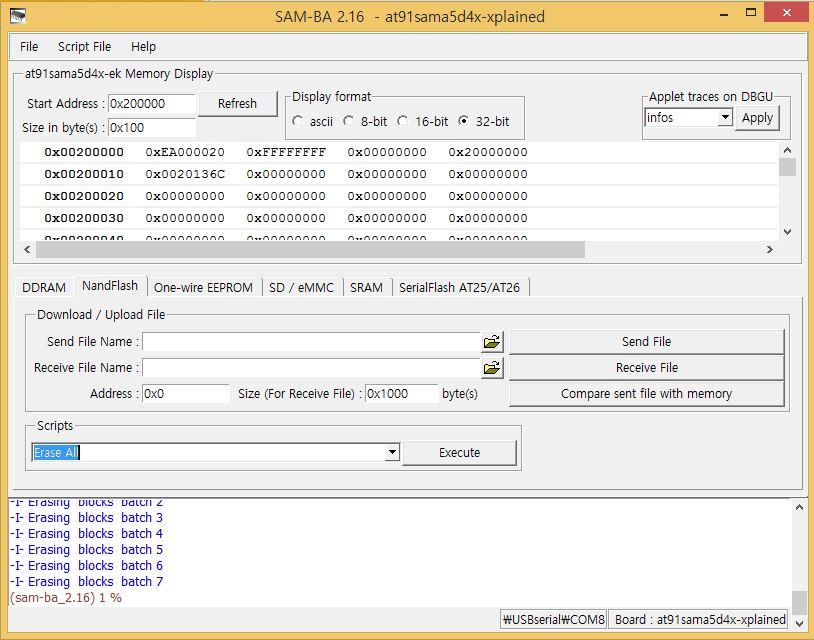The width and height of the screenshot is (814, 640).
Task: Select 8-bit display format
Action: [x=348, y=121]
